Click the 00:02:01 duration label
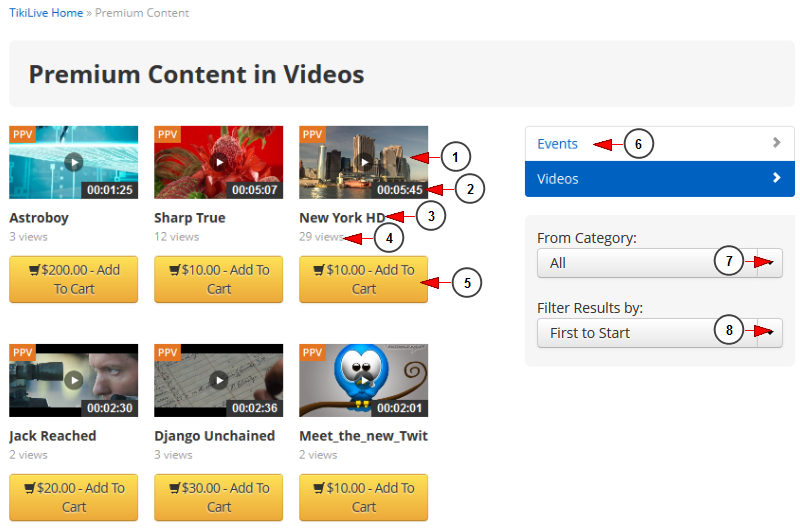The image size is (800, 532). (399, 408)
